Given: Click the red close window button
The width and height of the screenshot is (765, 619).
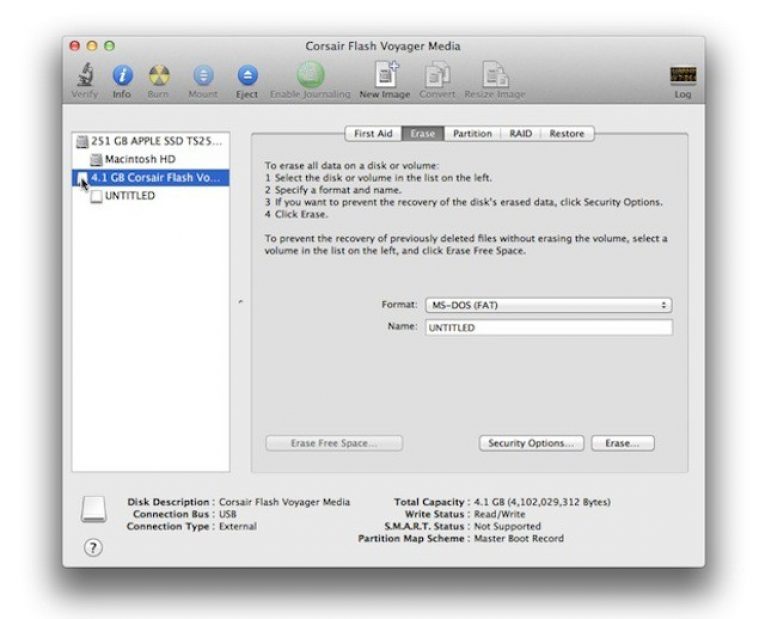Looking at the screenshot, I should coord(75,46).
